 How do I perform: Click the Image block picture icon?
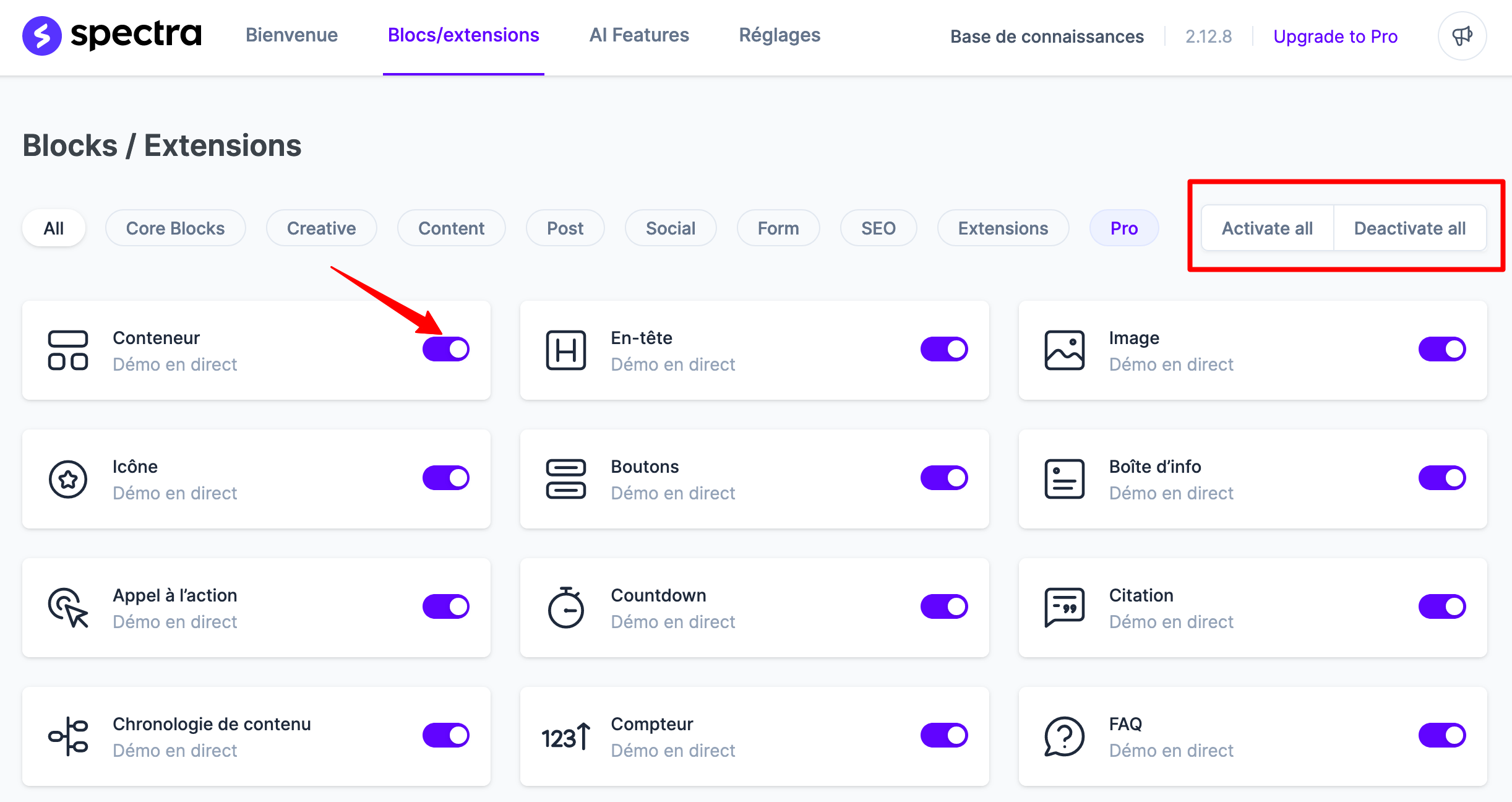[1064, 350]
